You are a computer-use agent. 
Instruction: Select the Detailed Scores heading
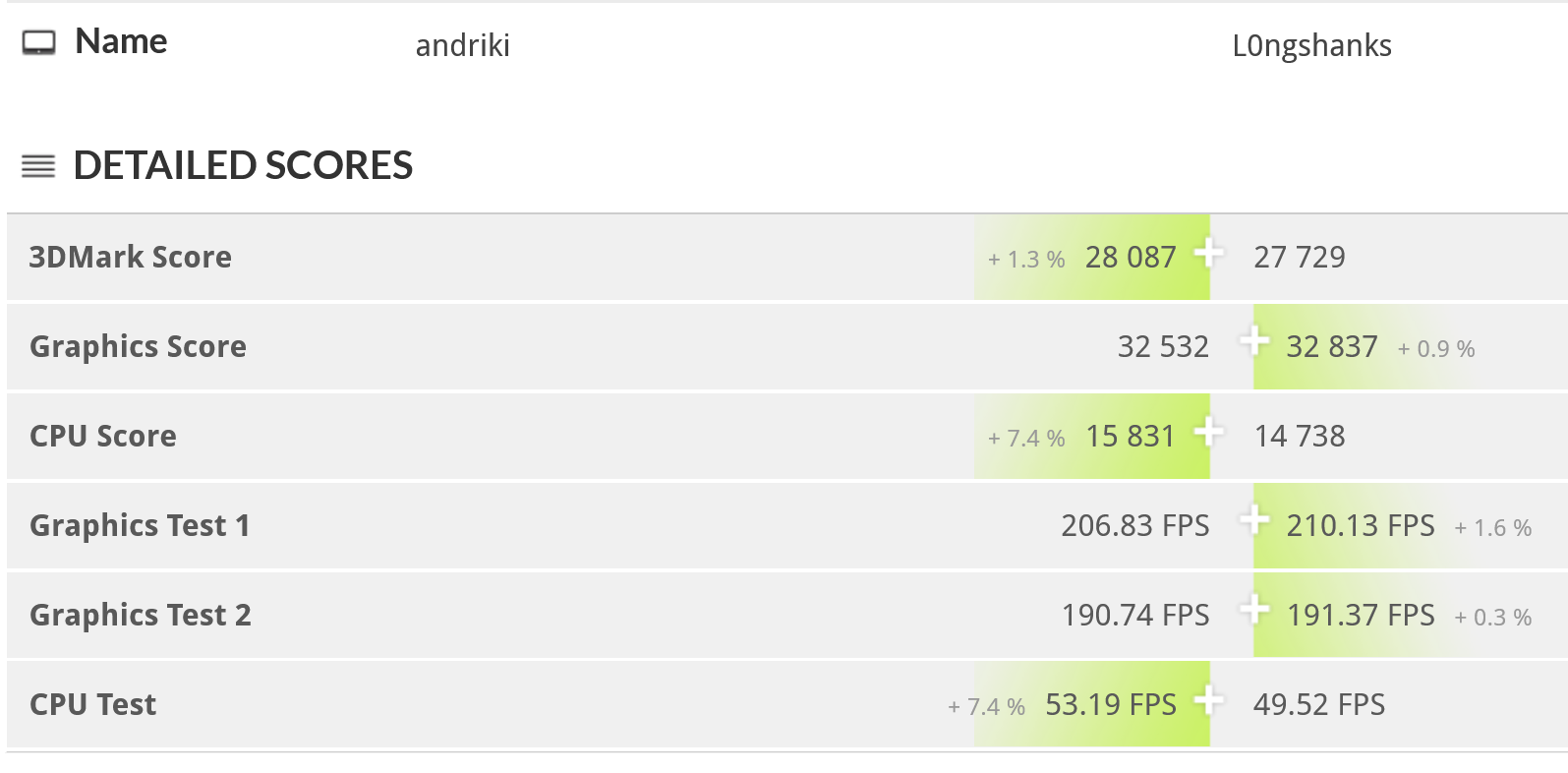click(x=243, y=165)
